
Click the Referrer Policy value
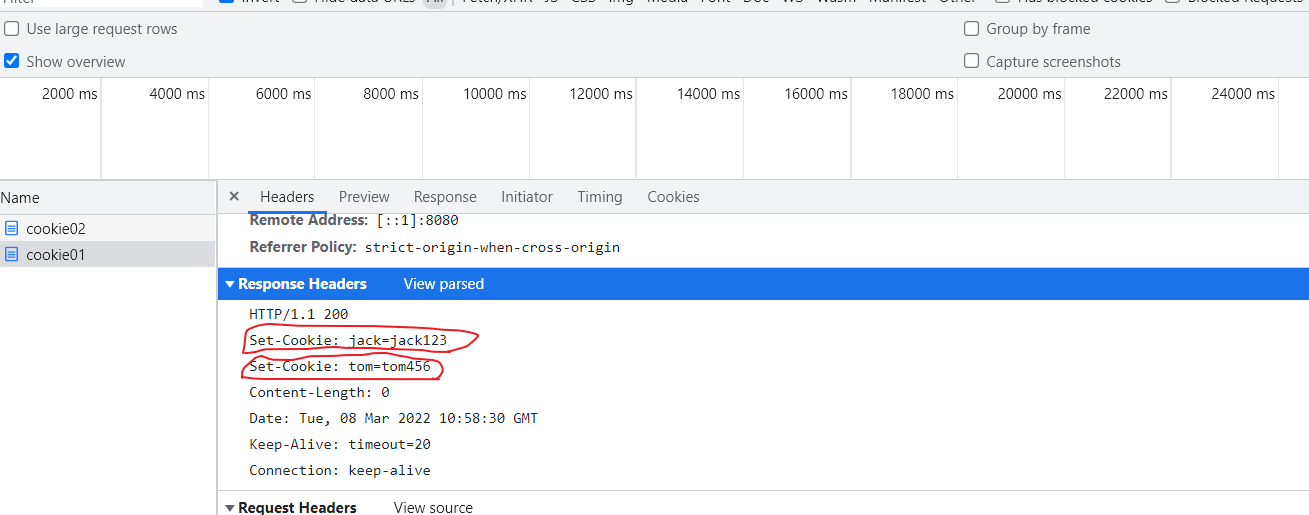[492, 247]
